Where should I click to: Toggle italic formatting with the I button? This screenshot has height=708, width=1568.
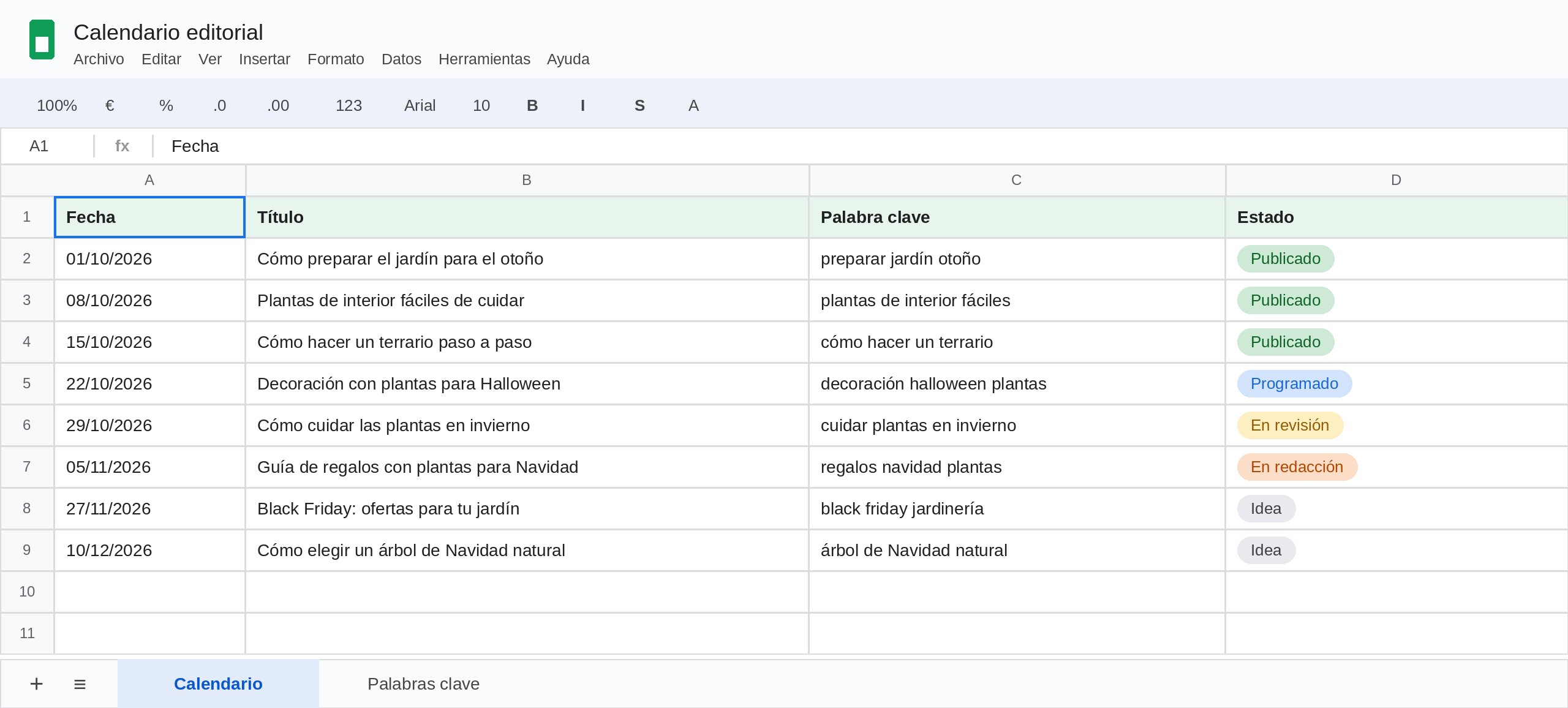click(582, 105)
